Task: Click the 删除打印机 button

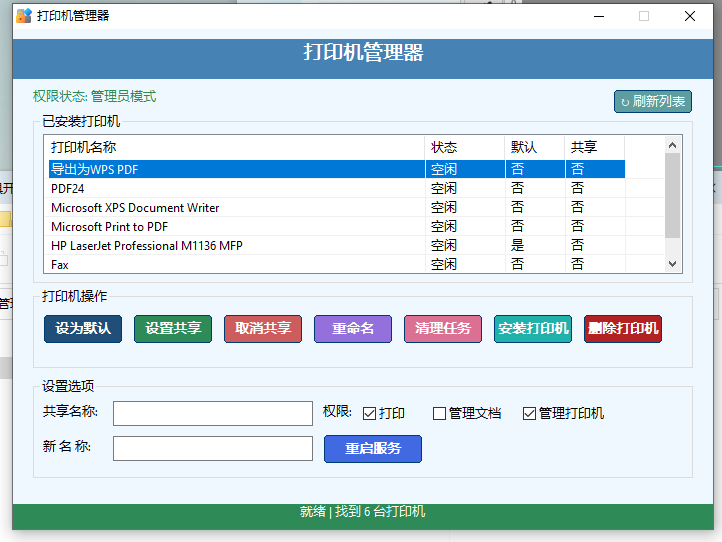Action: [623, 329]
